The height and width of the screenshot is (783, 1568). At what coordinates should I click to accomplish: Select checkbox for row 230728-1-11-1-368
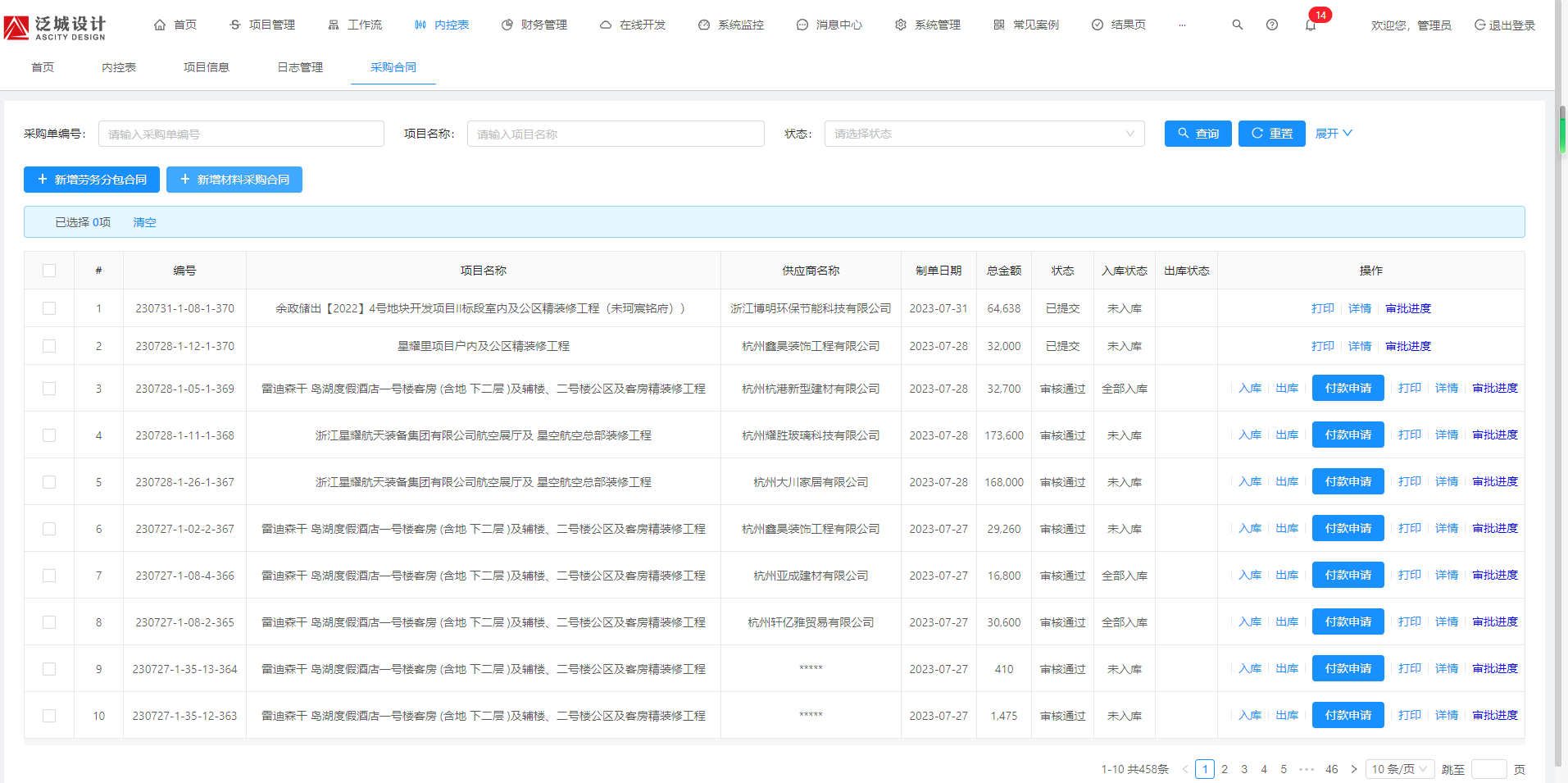point(49,435)
